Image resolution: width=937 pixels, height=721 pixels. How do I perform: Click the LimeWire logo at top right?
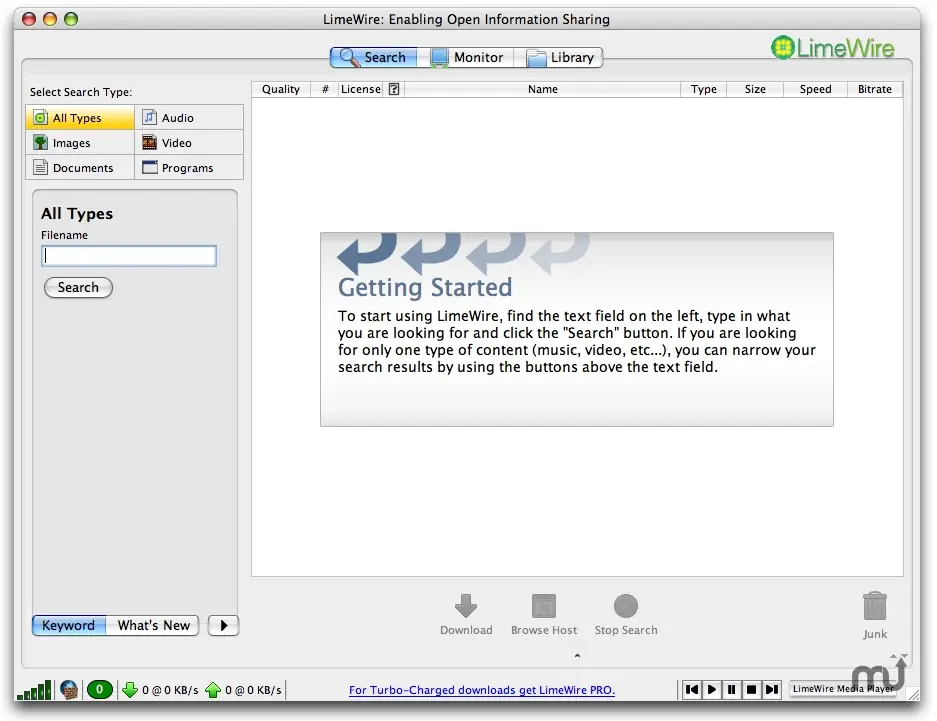[x=832, y=48]
